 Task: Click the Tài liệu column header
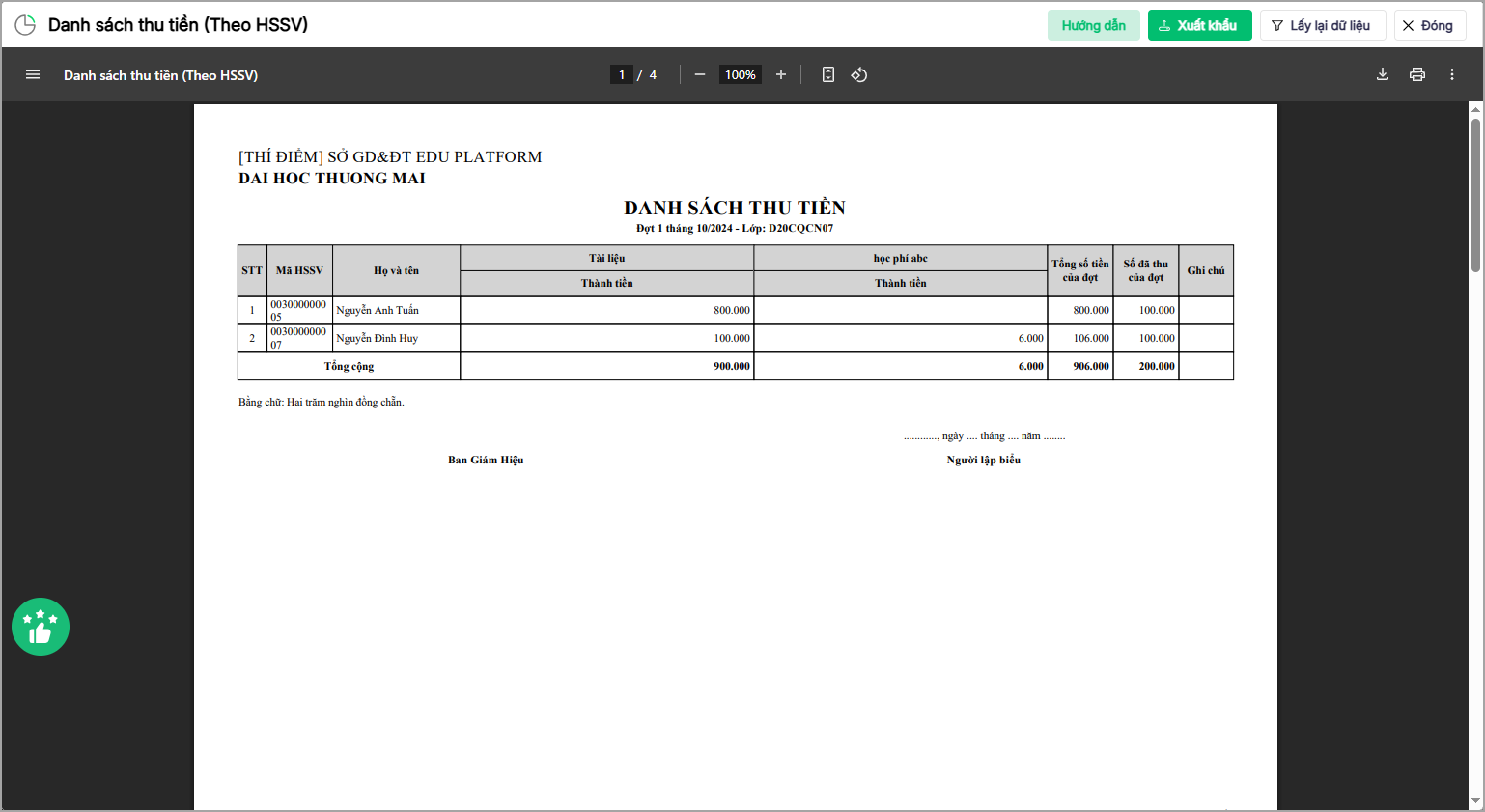point(607,258)
